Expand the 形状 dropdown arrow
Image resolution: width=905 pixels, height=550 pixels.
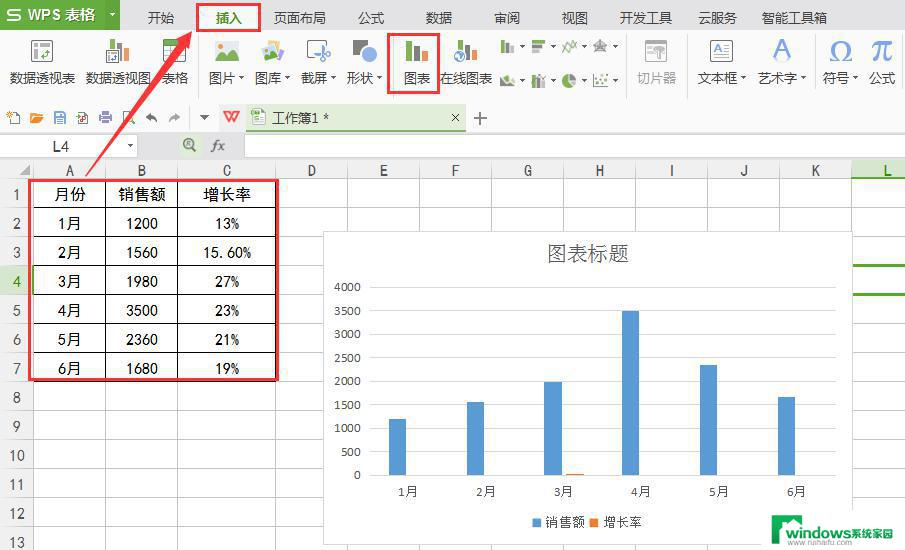pos(379,78)
